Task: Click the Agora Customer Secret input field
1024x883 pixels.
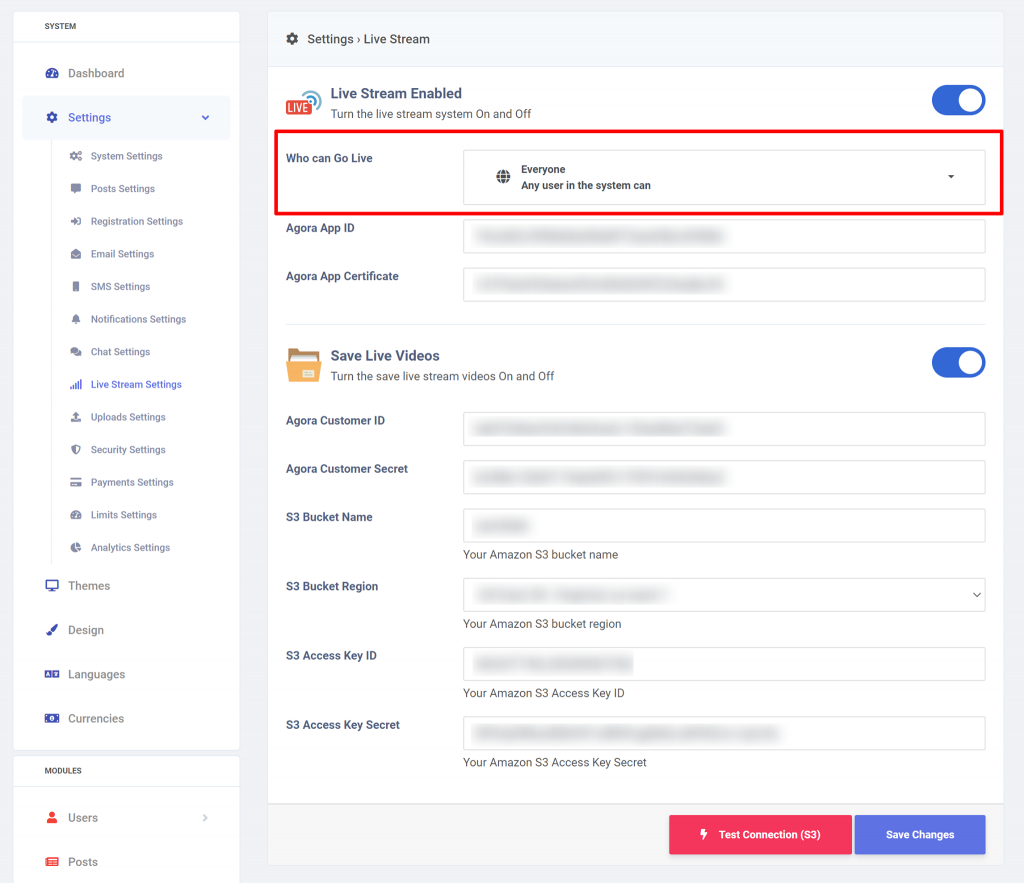Action: tap(724, 477)
